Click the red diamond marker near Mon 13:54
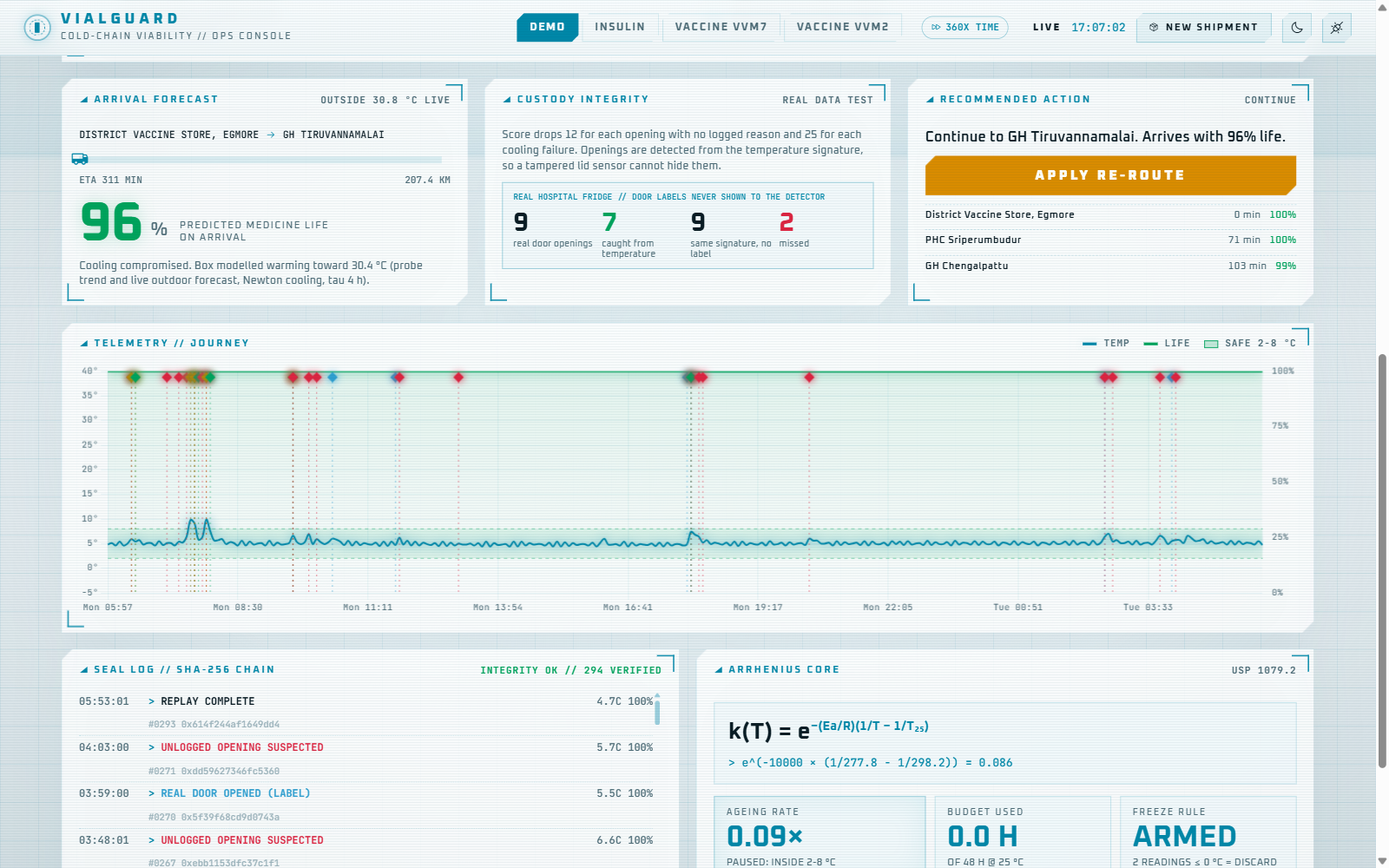The image size is (1389, 868). [x=458, y=377]
